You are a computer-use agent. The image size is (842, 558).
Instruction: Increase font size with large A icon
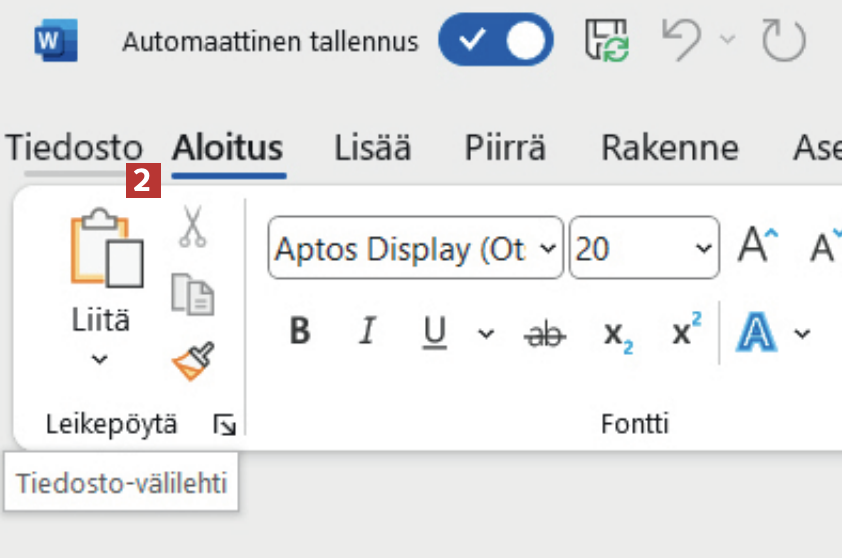click(757, 247)
